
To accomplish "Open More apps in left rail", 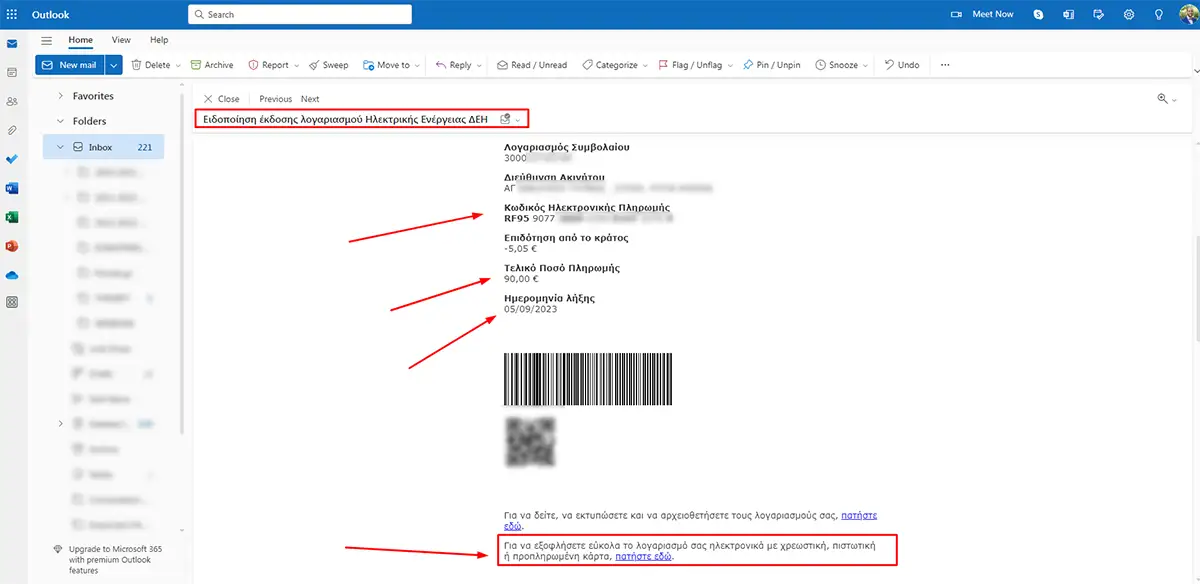I will [x=12, y=302].
